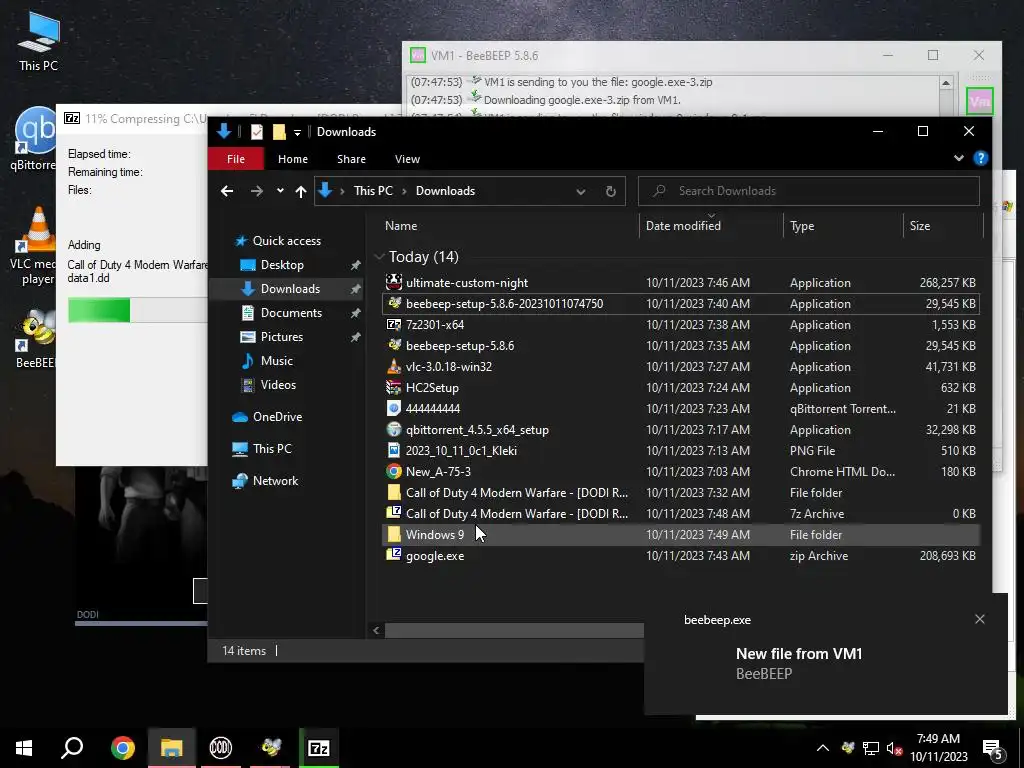This screenshot has height=768, width=1024.
Task: Select the HC2Setup file
Action: pyautogui.click(x=680, y=387)
